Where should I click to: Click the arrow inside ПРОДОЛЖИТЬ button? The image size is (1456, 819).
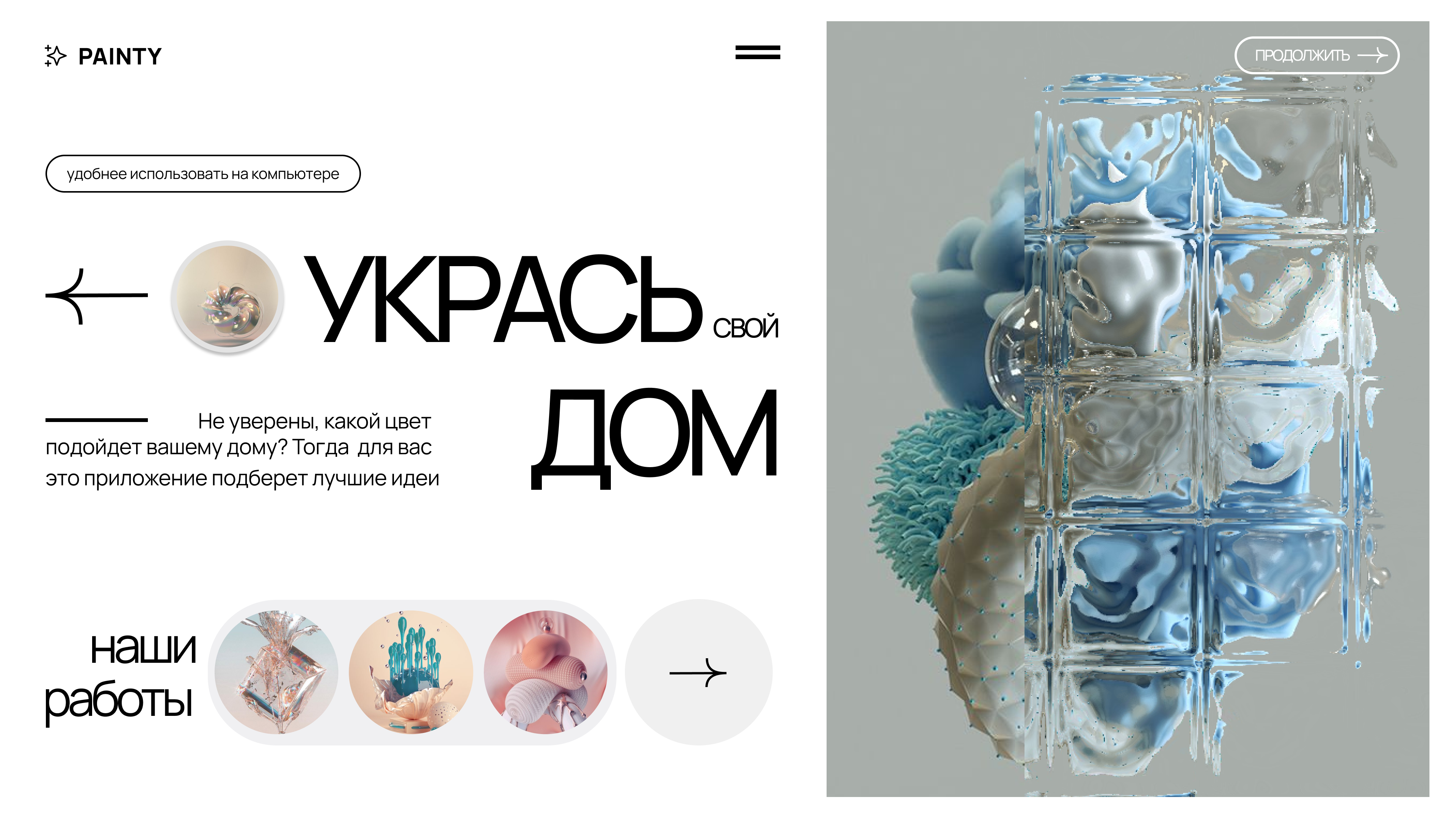(x=1372, y=55)
